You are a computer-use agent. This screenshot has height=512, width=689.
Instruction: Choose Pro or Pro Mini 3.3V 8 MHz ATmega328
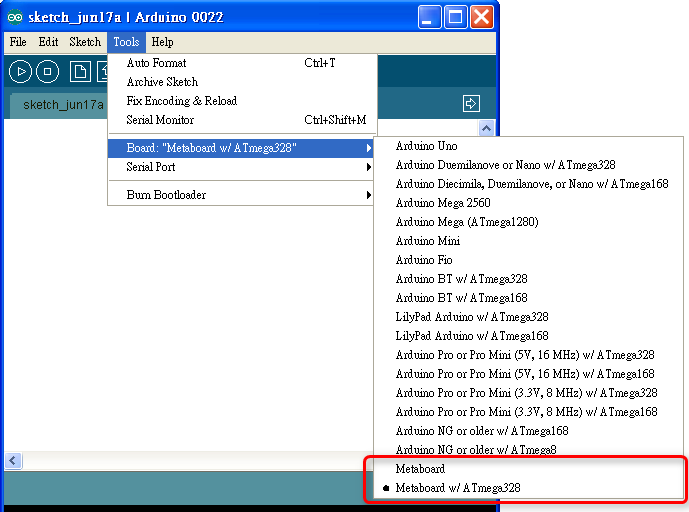[x=528, y=392]
